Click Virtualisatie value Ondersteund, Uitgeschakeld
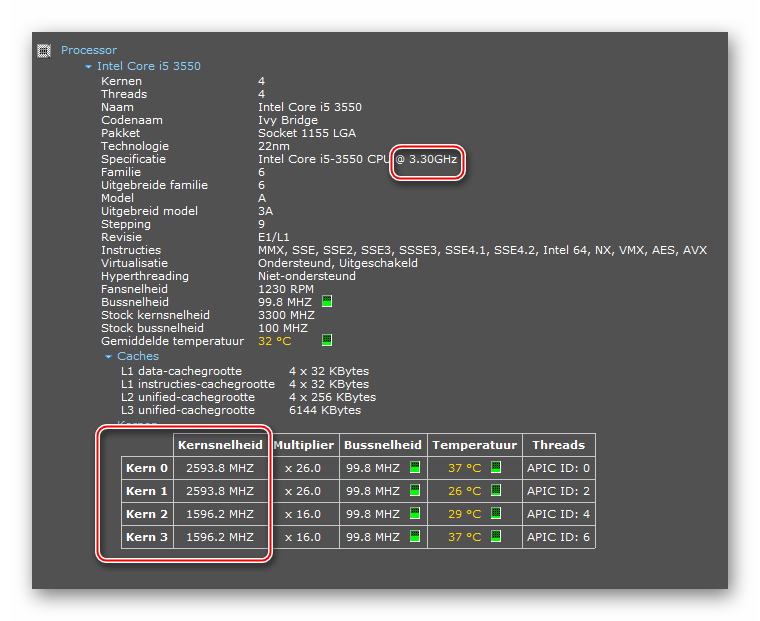The width and height of the screenshot is (760, 621). 338,263
